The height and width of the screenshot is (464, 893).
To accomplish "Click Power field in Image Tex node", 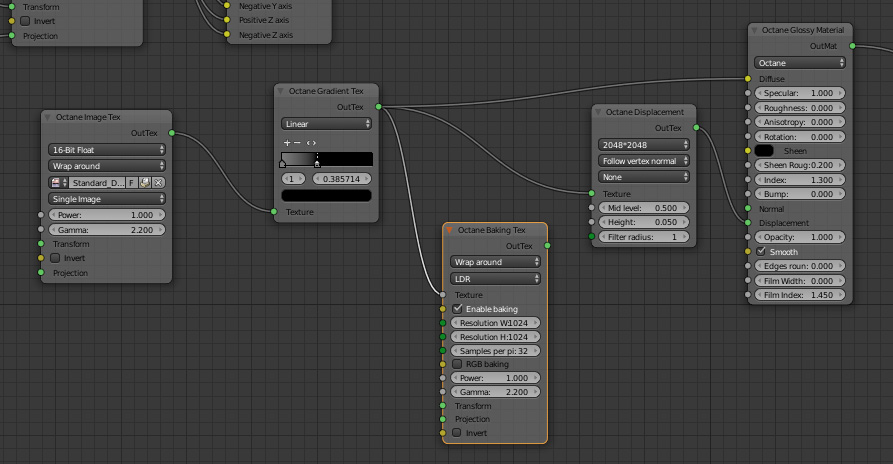I will pyautogui.click(x=106, y=215).
